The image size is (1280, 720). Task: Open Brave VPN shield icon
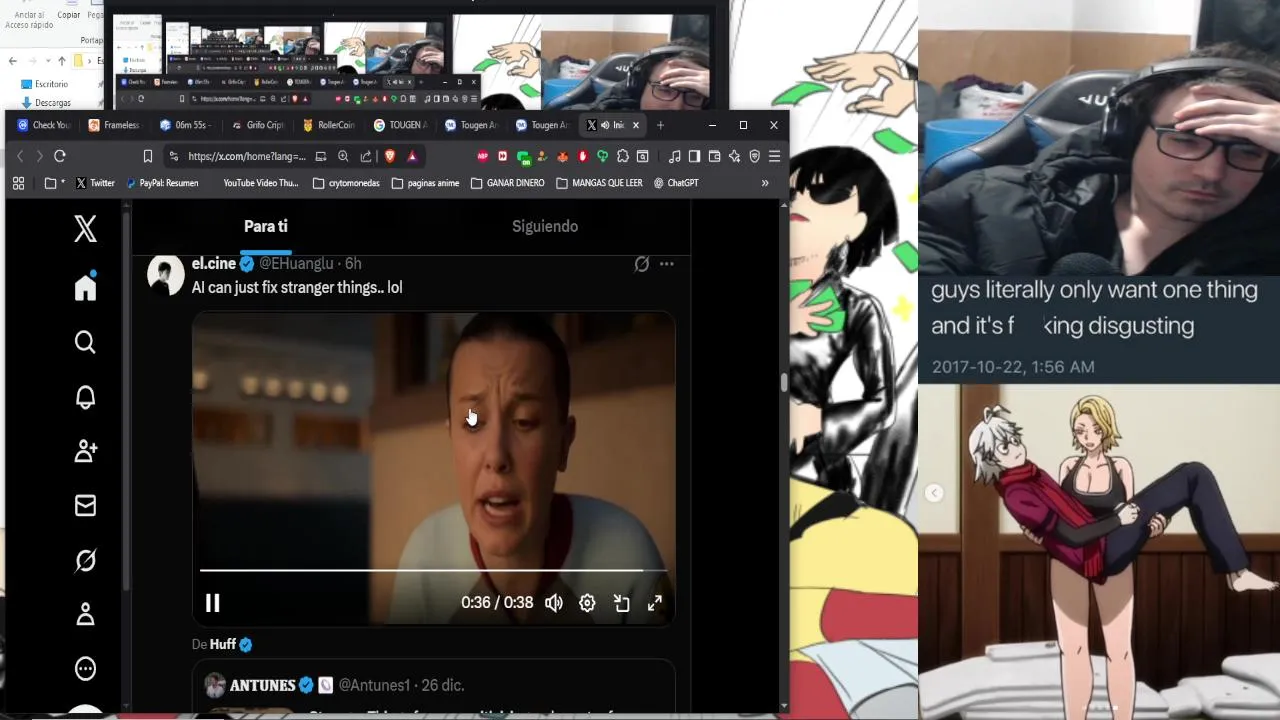point(754,156)
